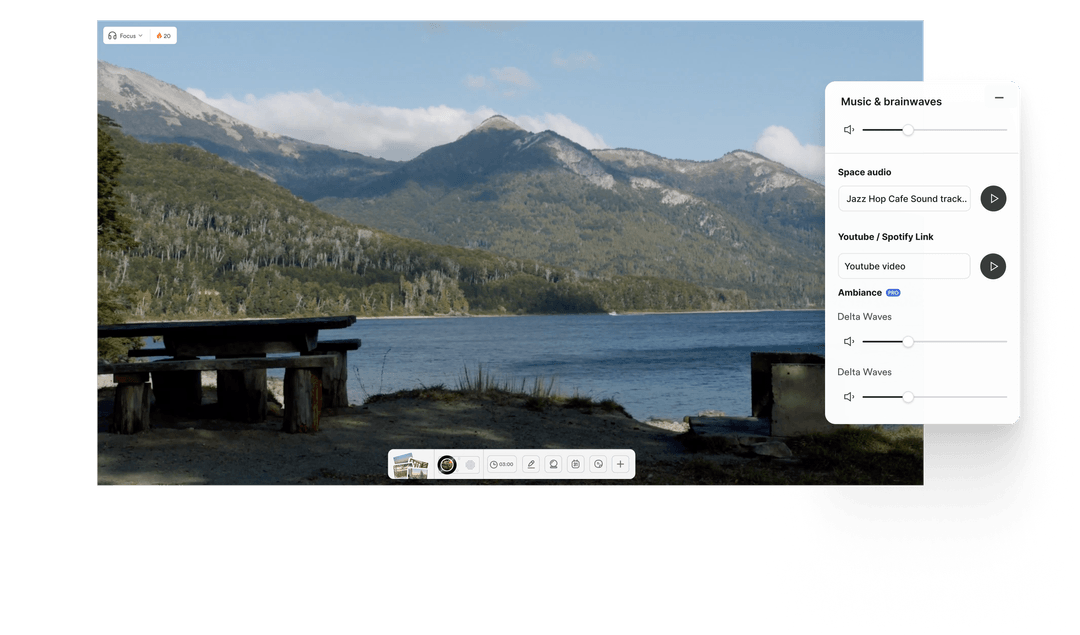Select the pencil notes tool in toolbar
Viewport: 1080px width, 635px height.
click(531, 464)
